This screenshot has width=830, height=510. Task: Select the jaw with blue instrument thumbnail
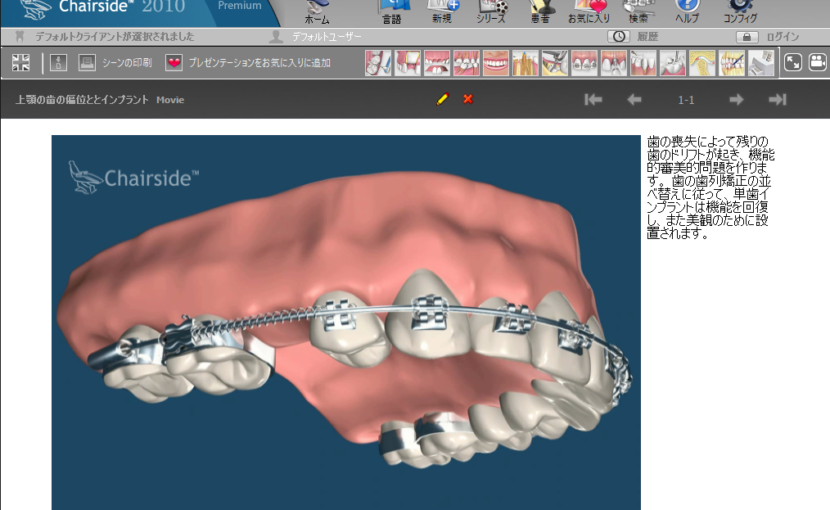point(732,63)
